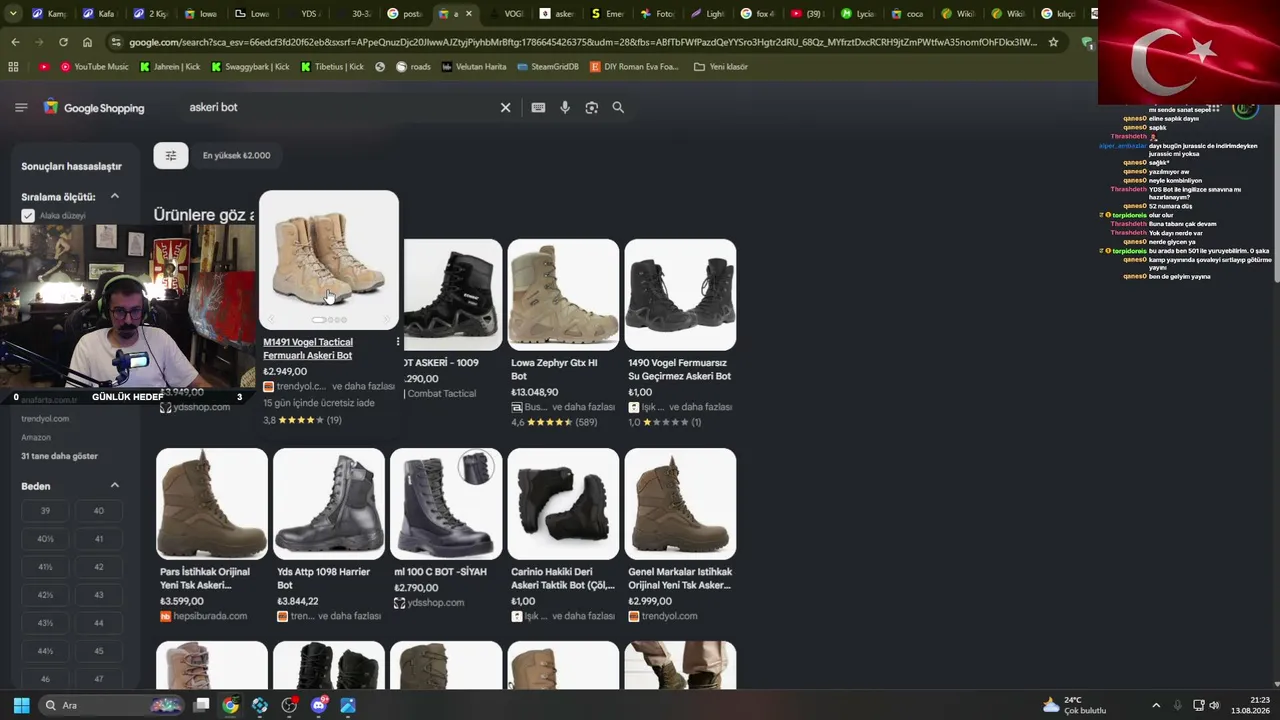The width and height of the screenshot is (1280, 720).
Task: Switch to the YouTube (39) browser tab
Action: (807, 14)
